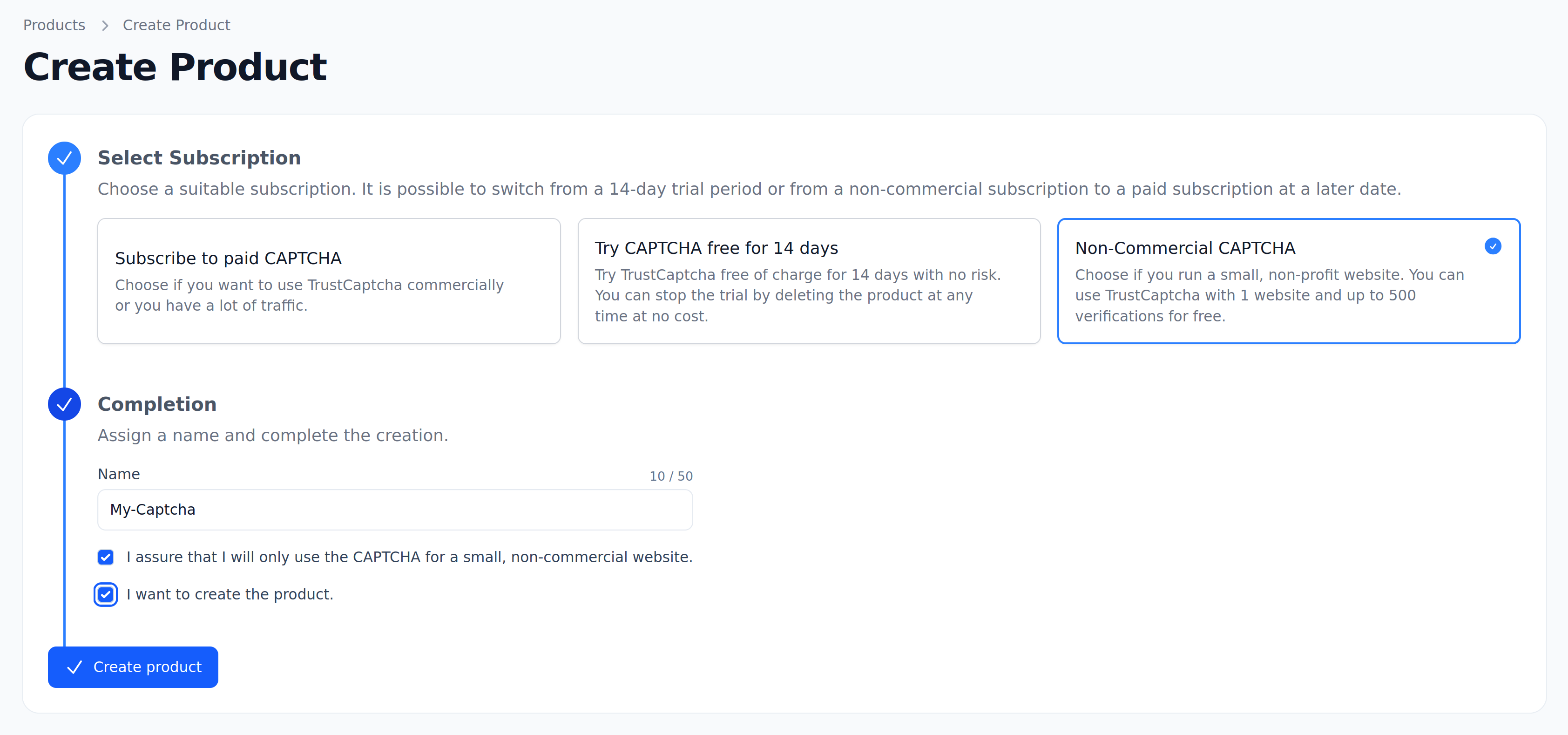Click the 10 / 50 character counter

[671, 476]
